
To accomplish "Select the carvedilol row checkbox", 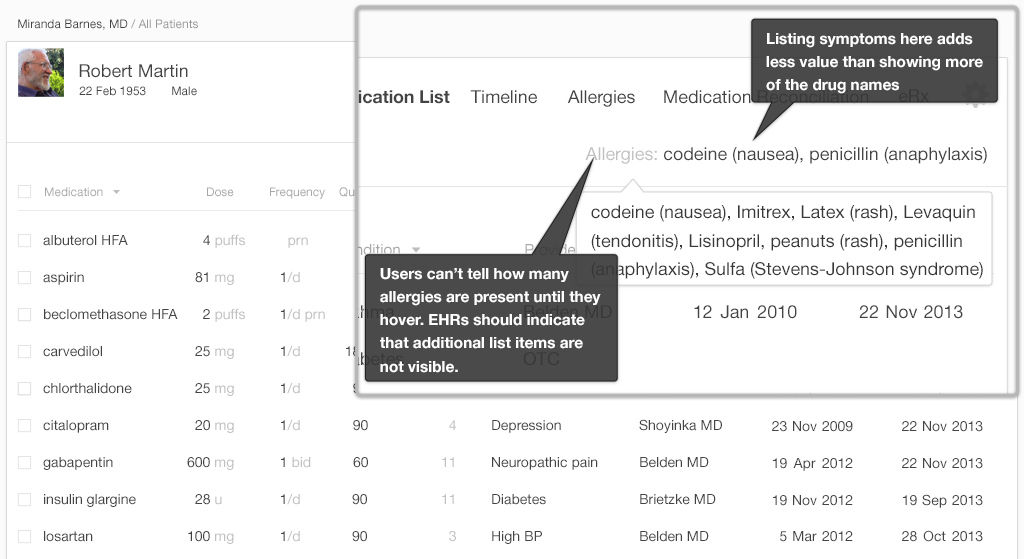I will coord(25,352).
